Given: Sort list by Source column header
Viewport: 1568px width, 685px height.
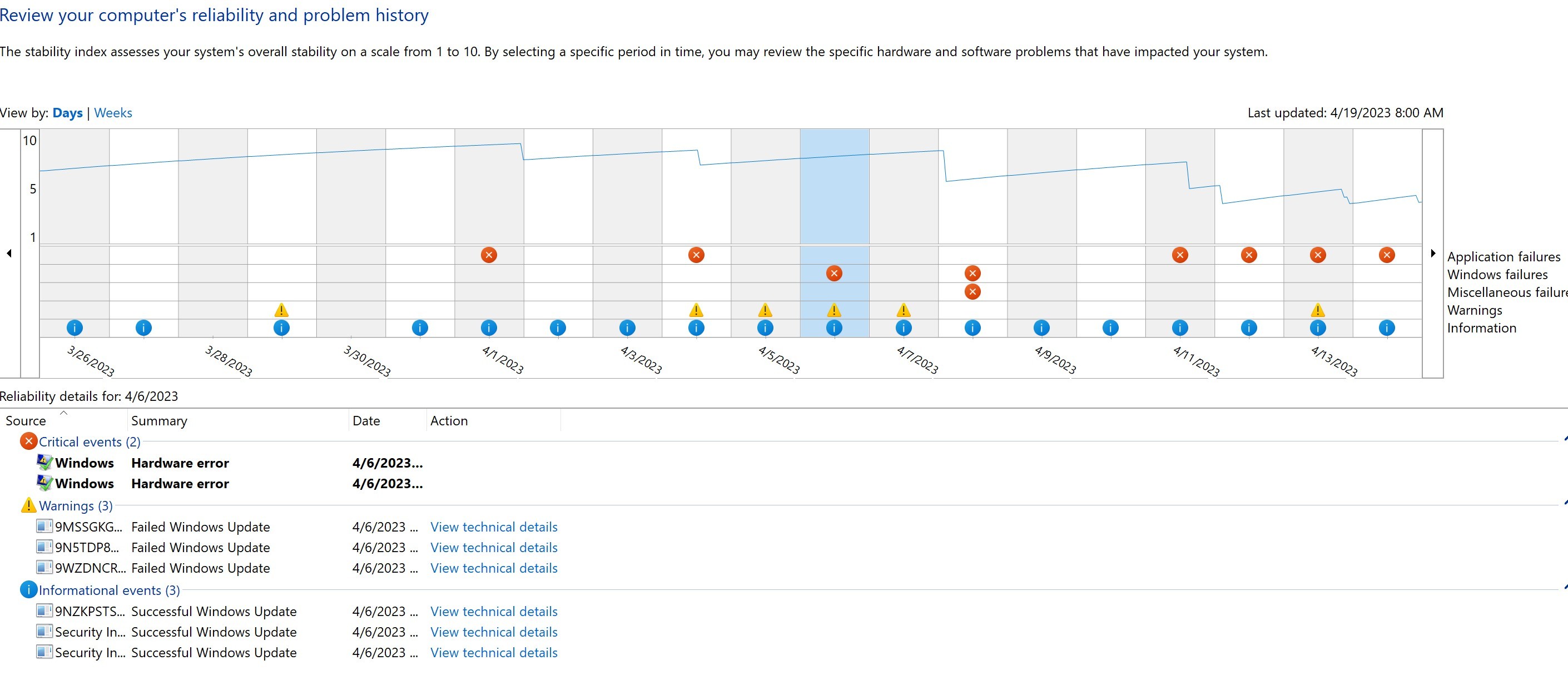Looking at the screenshot, I should click(26, 421).
